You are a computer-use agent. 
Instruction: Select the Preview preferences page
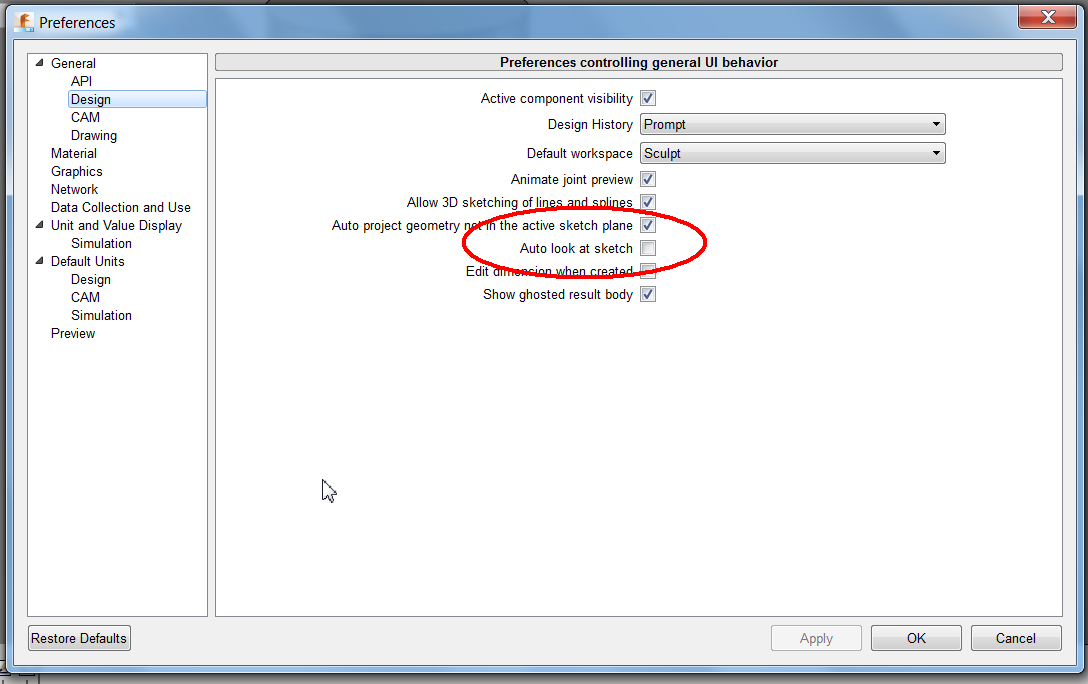[x=72, y=333]
